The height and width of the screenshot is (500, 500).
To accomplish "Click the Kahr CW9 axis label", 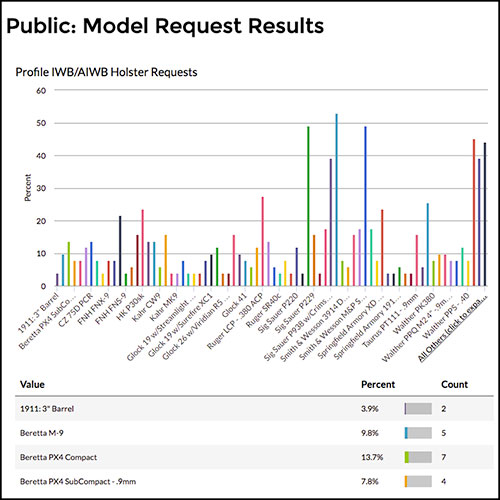I will click(x=147, y=308).
